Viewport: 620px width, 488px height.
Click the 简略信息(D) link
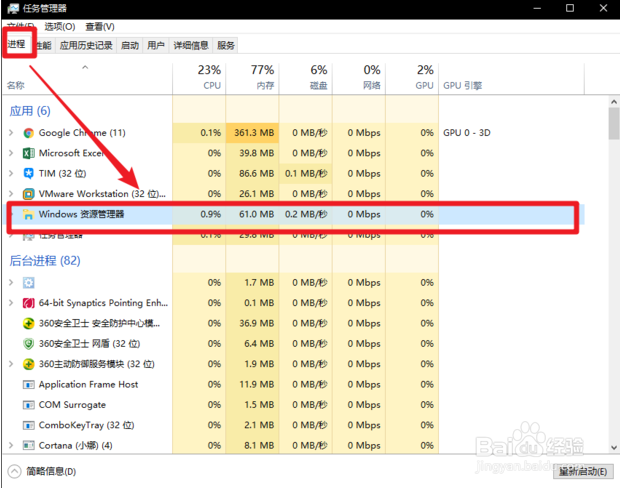[x=51, y=471]
